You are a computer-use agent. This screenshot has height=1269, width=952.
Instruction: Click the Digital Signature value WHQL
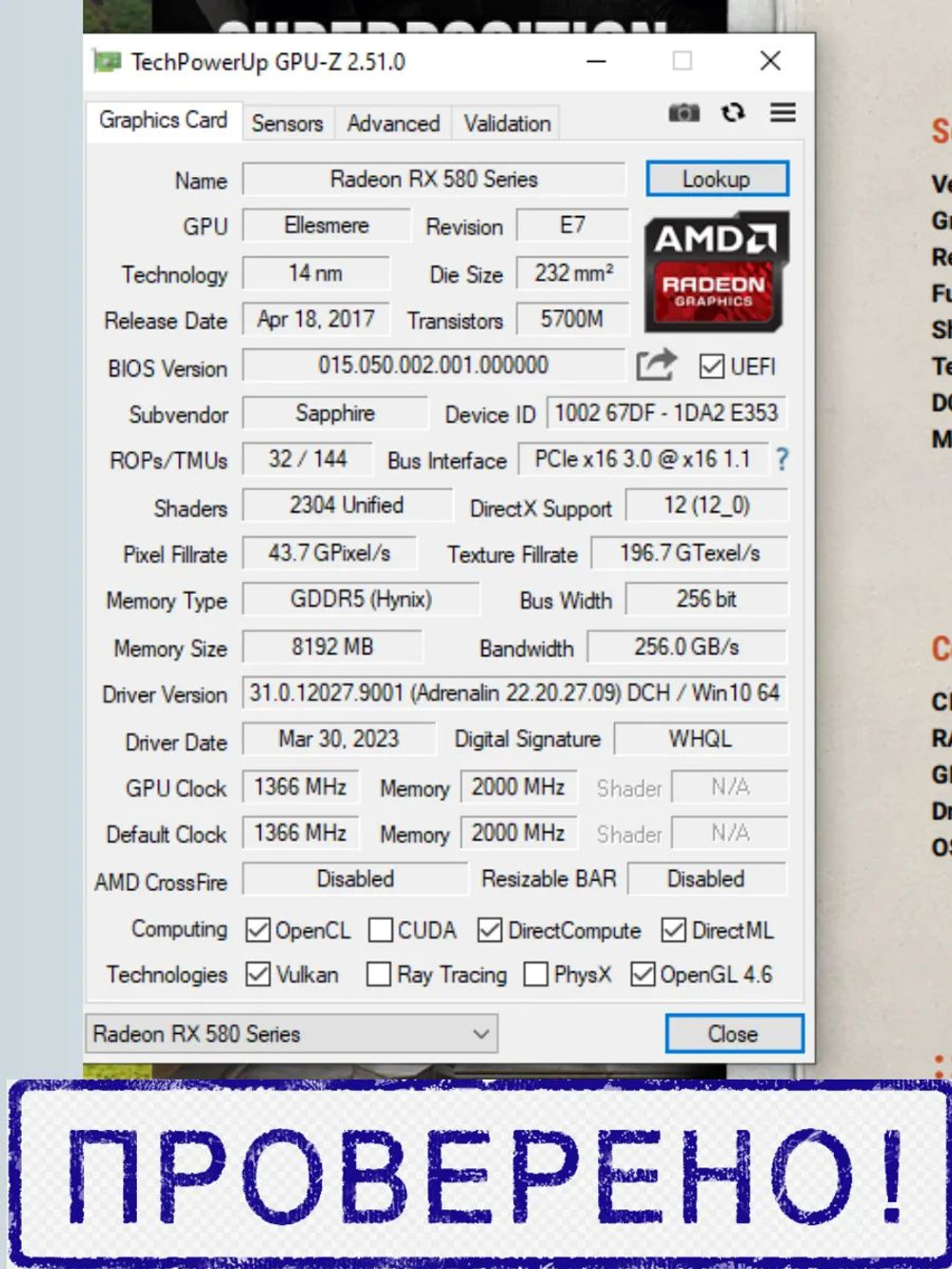[701, 739]
